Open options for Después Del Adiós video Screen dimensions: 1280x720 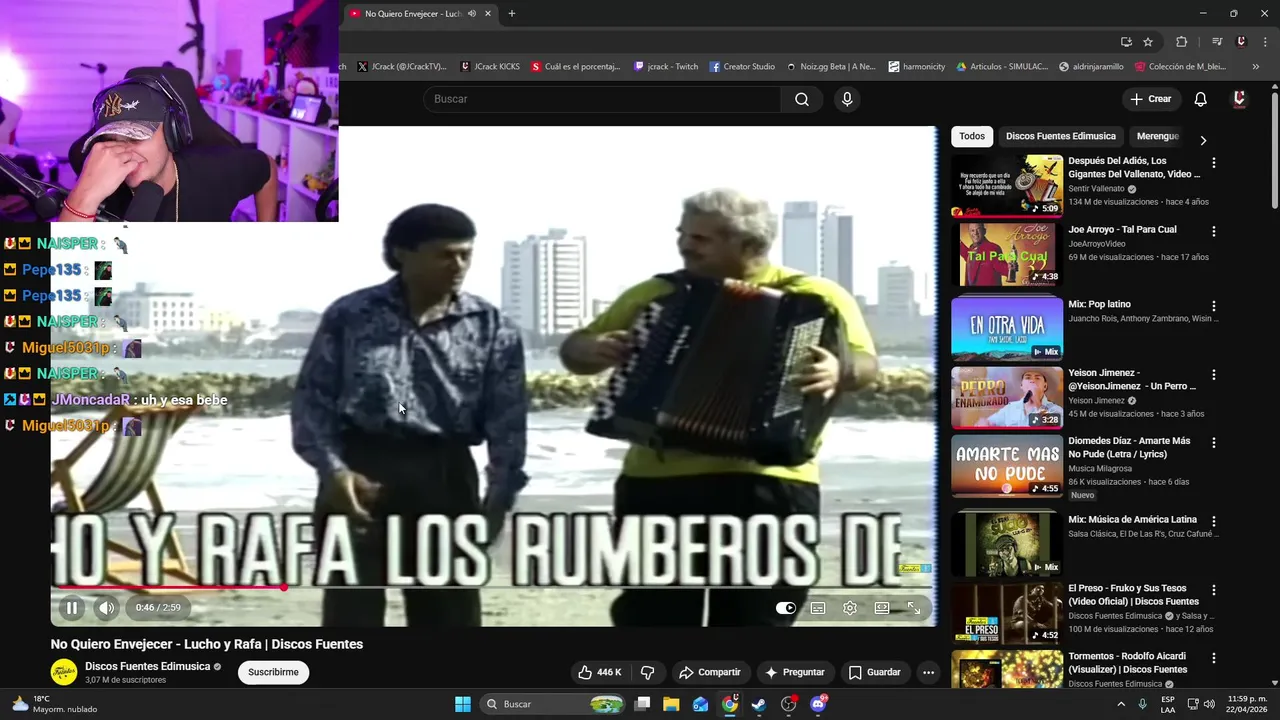coord(1214,162)
